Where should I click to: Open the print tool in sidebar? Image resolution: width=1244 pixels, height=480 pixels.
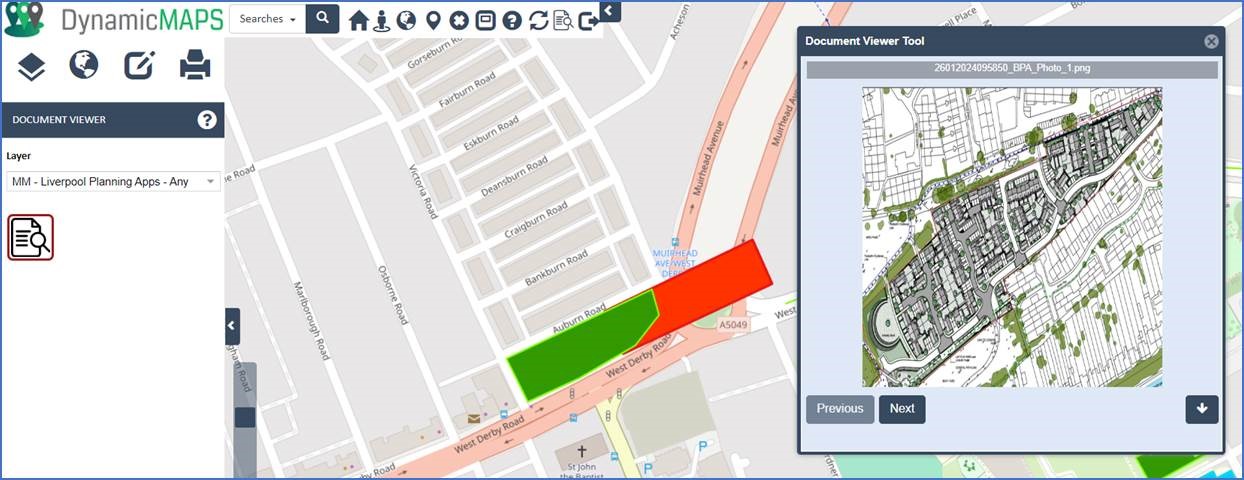[194, 66]
